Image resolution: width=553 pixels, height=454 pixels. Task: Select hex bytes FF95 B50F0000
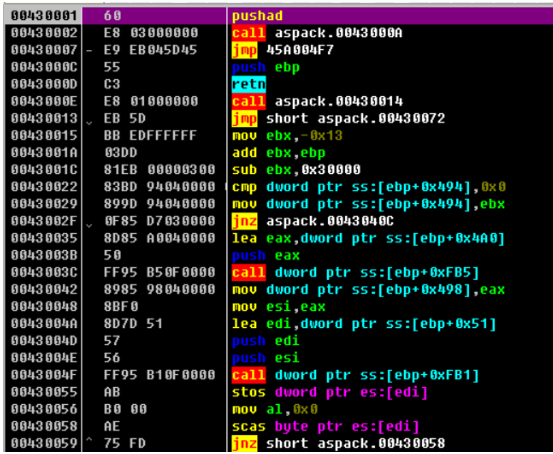(x=159, y=273)
